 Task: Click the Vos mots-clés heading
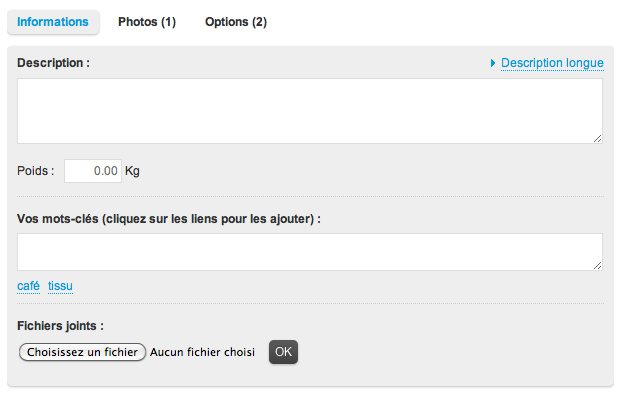(x=169, y=219)
